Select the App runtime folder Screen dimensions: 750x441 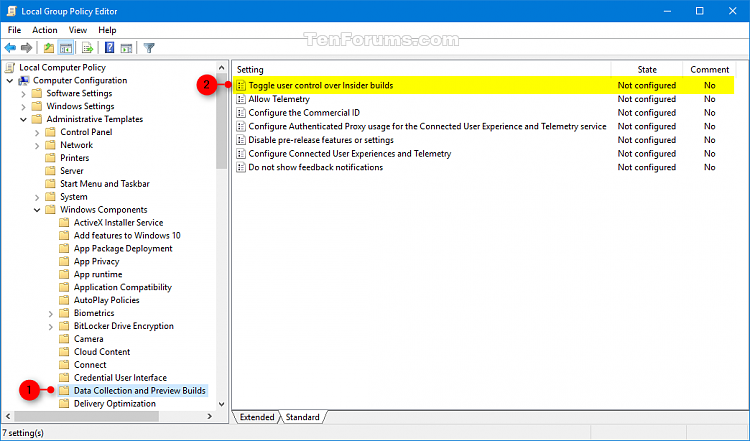tap(98, 274)
